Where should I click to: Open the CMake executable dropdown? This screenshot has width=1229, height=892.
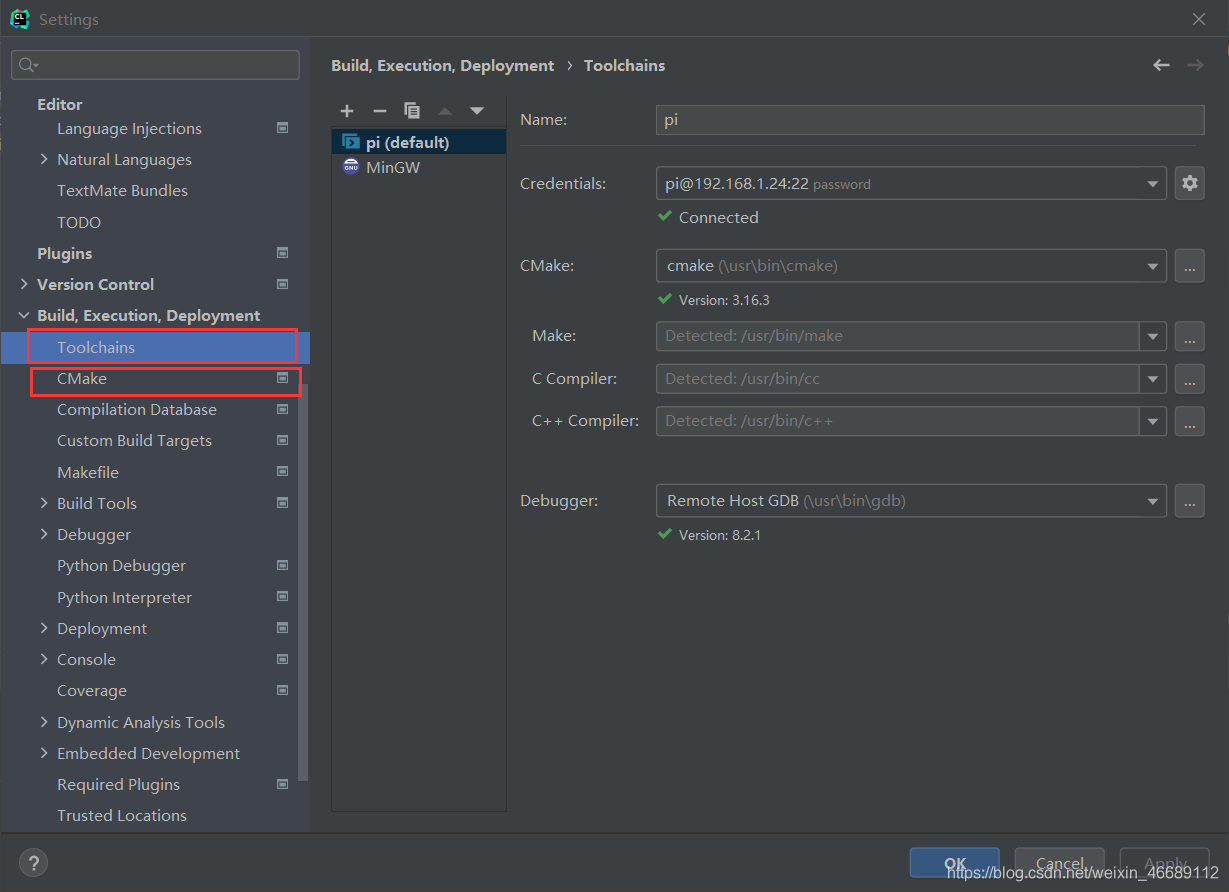(1154, 266)
